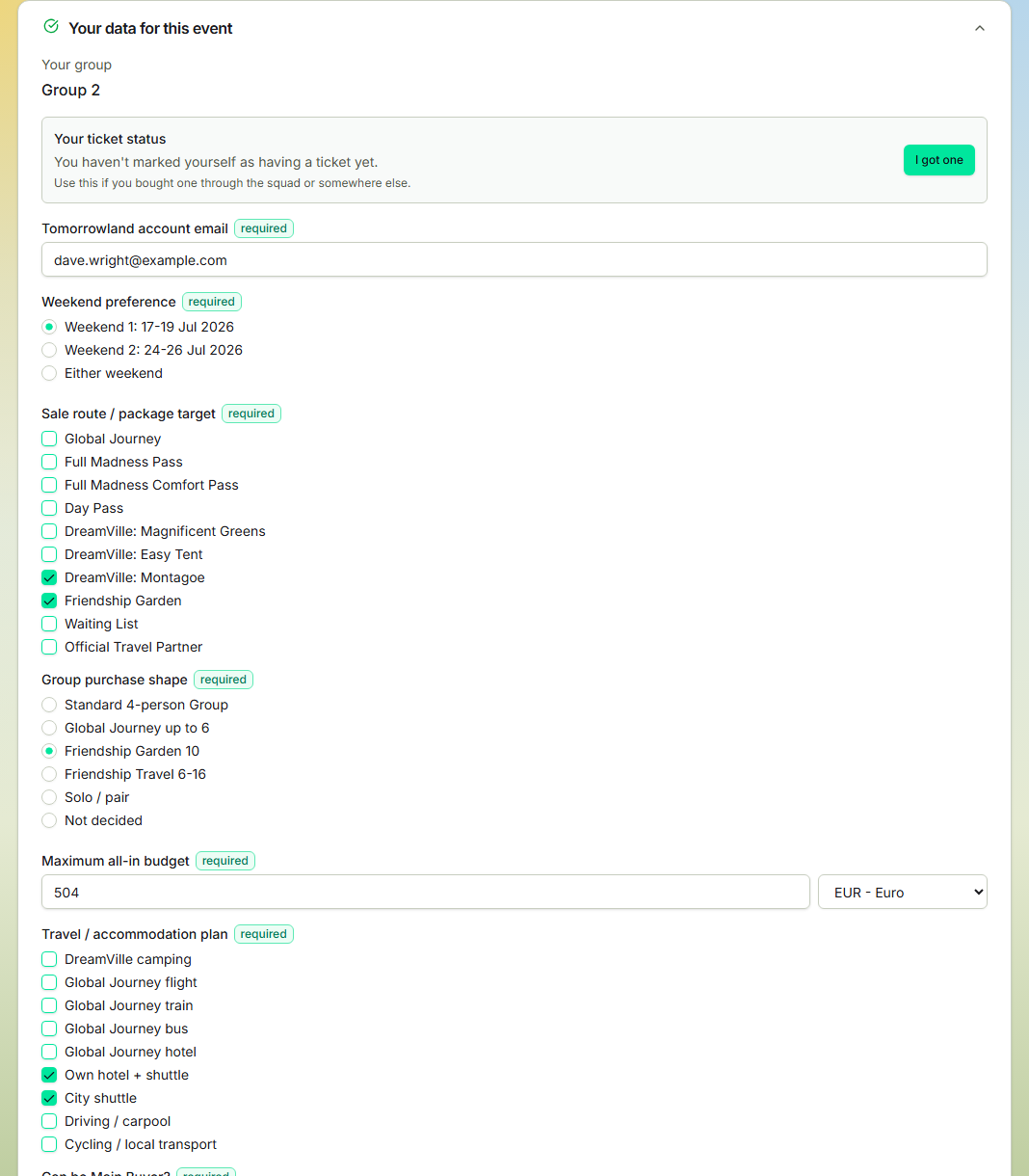
Task: Click the 'Group purchase shape' label
Action: click(115, 680)
